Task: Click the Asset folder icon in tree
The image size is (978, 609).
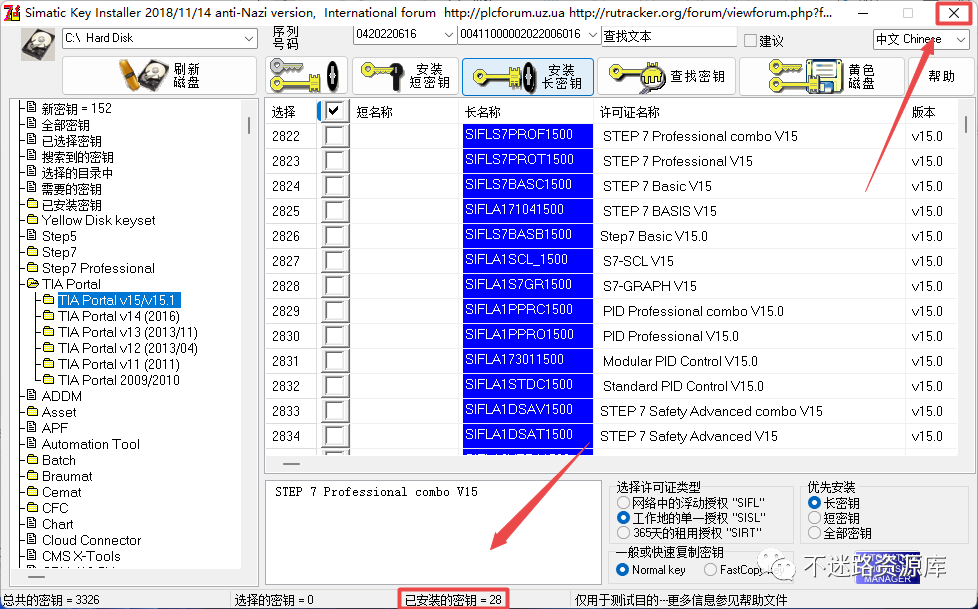Action: click(32, 412)
